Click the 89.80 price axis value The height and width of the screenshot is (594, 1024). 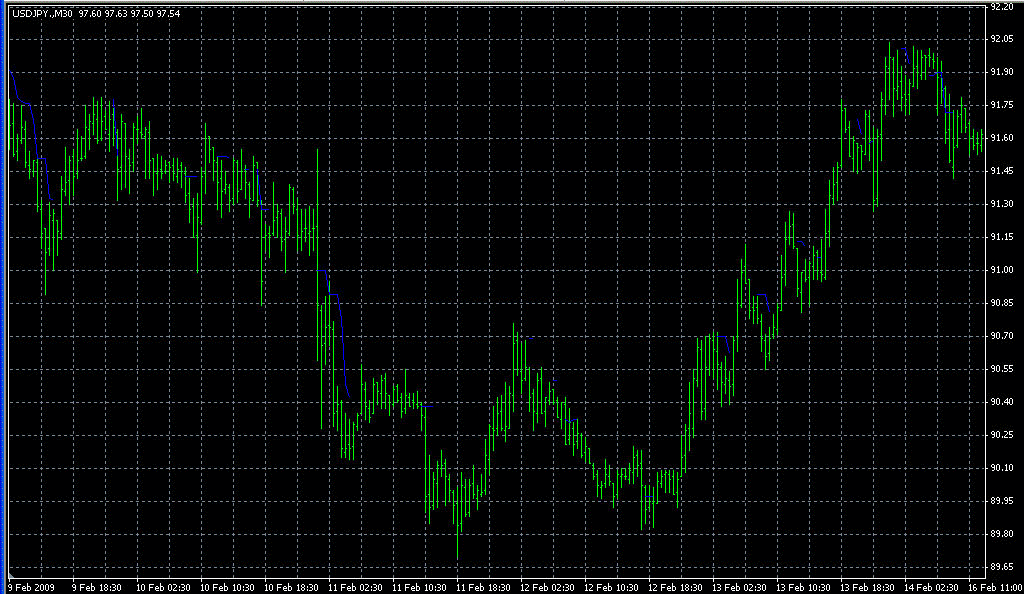[x=1000, y=534]
